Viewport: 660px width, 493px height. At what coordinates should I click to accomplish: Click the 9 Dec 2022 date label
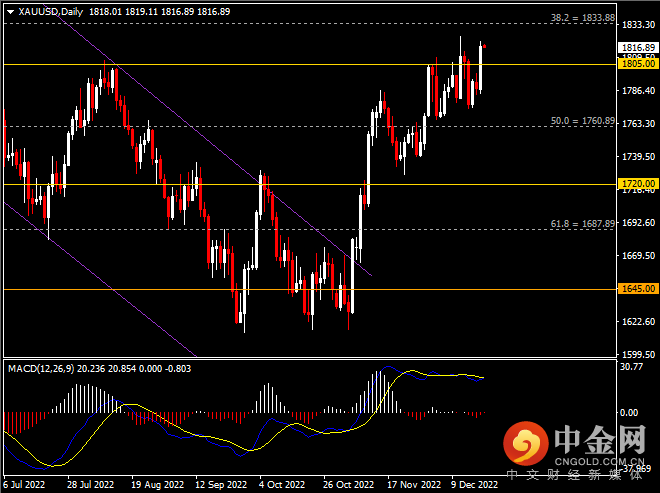(x=474, y=484)
